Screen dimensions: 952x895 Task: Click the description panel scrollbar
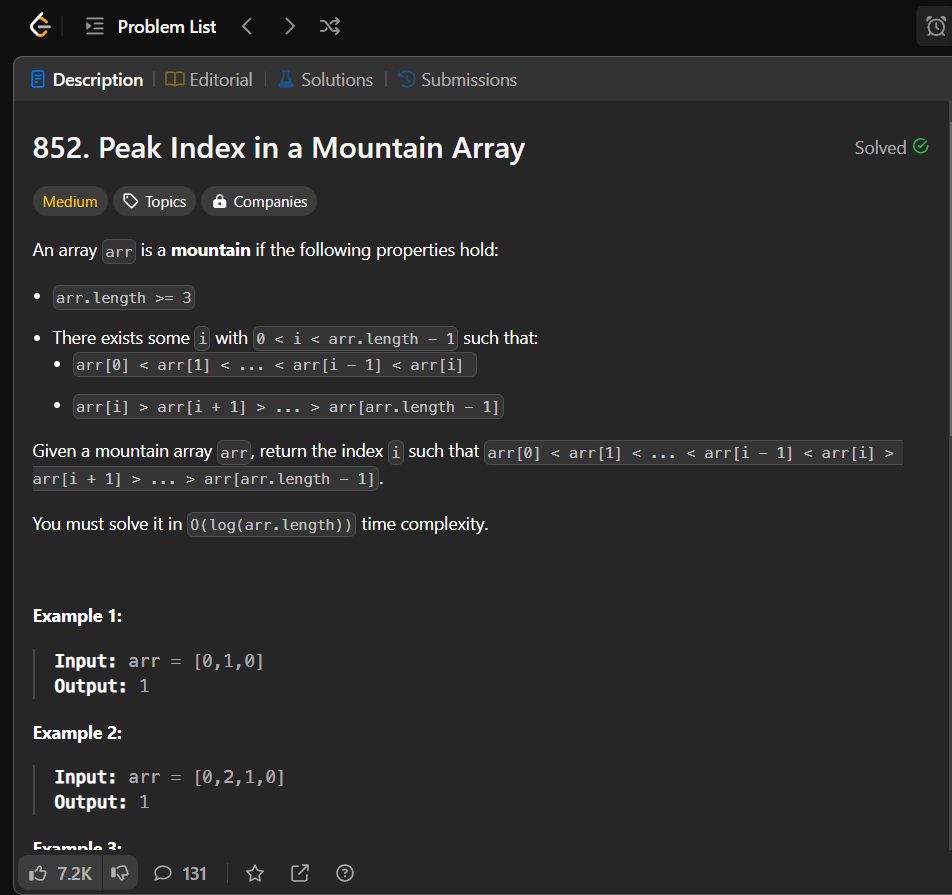point(950,279)
